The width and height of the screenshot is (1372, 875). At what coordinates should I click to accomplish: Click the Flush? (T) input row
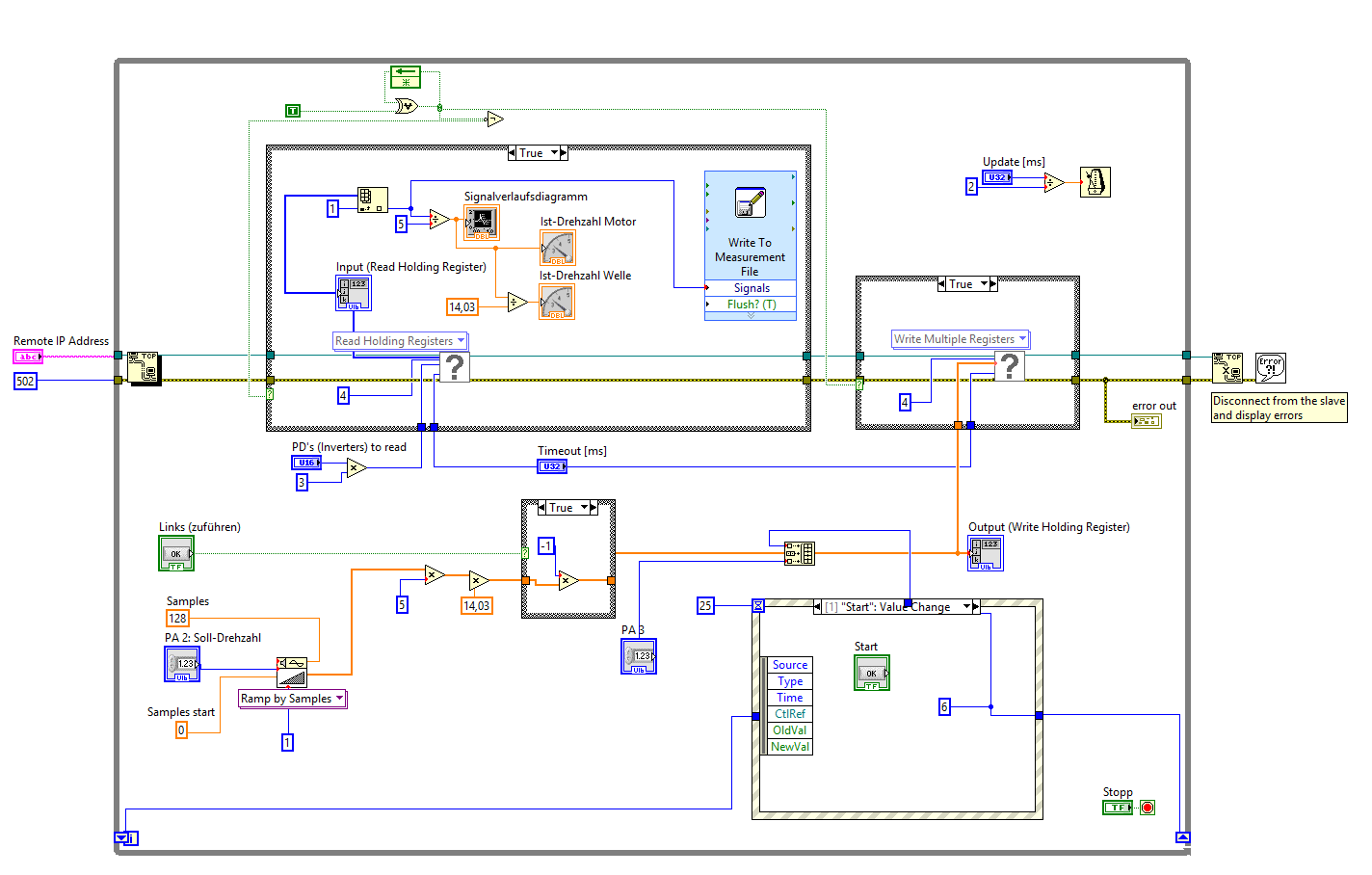[751, 304]
